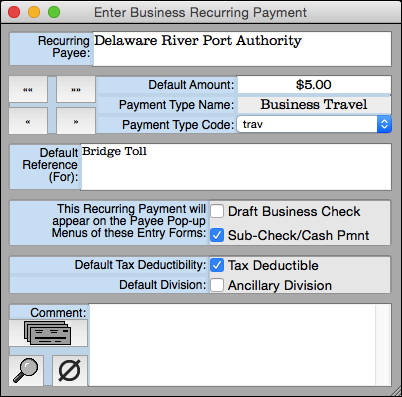Go to next record with single-right arrow
This screenshot has height=397, width=402.
tap(76, 121)
